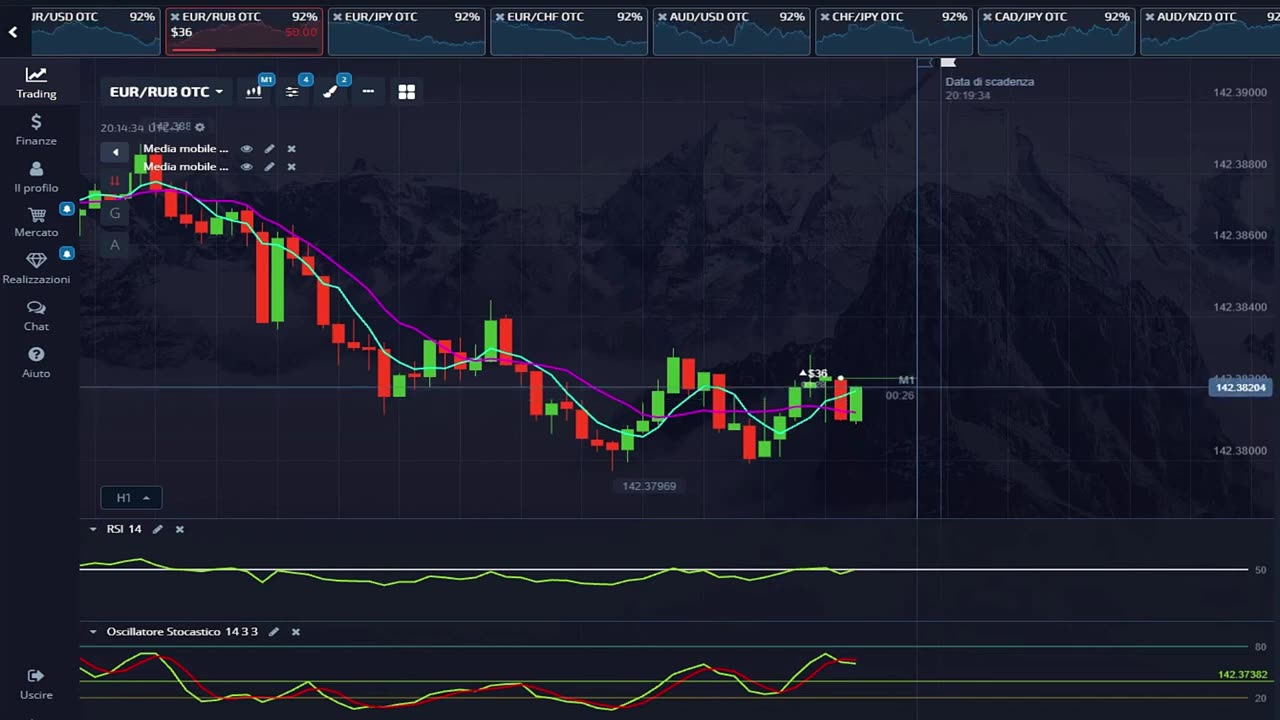Click the A chart tool button
Viewport: 1280px width, 720px height.
115,245
